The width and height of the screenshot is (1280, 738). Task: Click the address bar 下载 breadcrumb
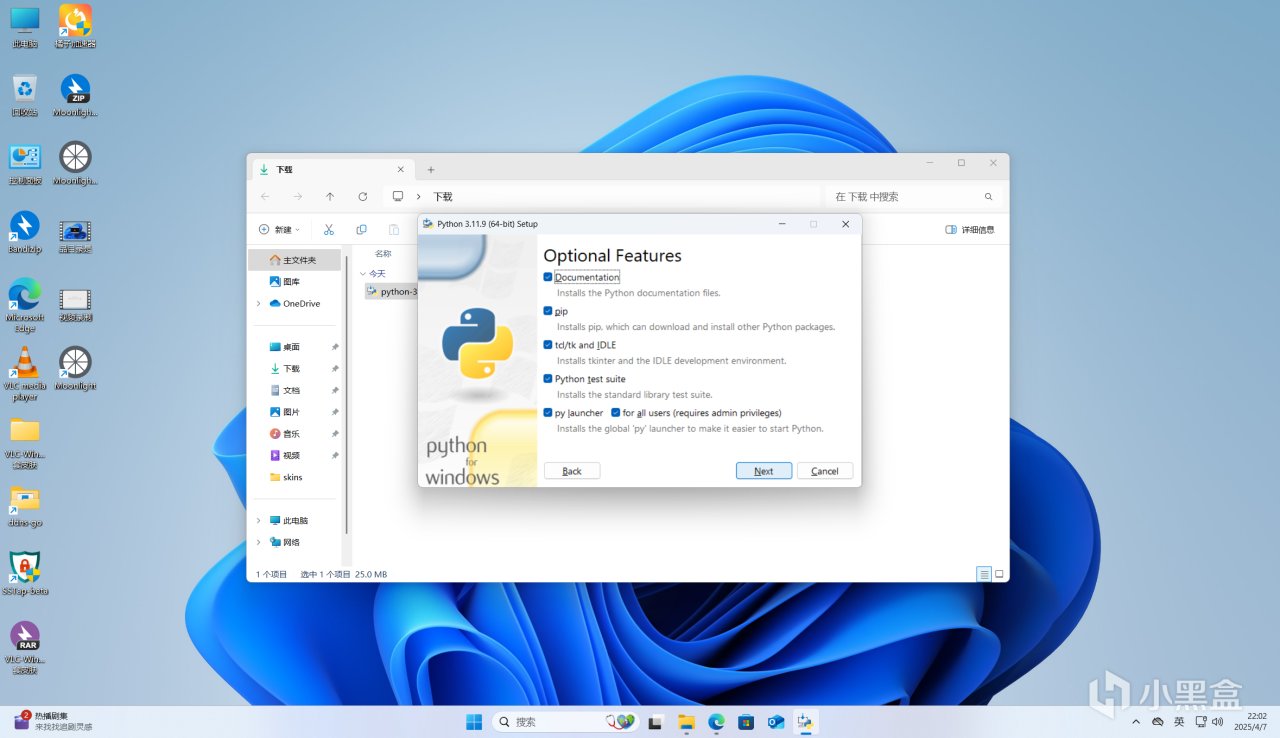pyautogui.click(x=443, y=197)
